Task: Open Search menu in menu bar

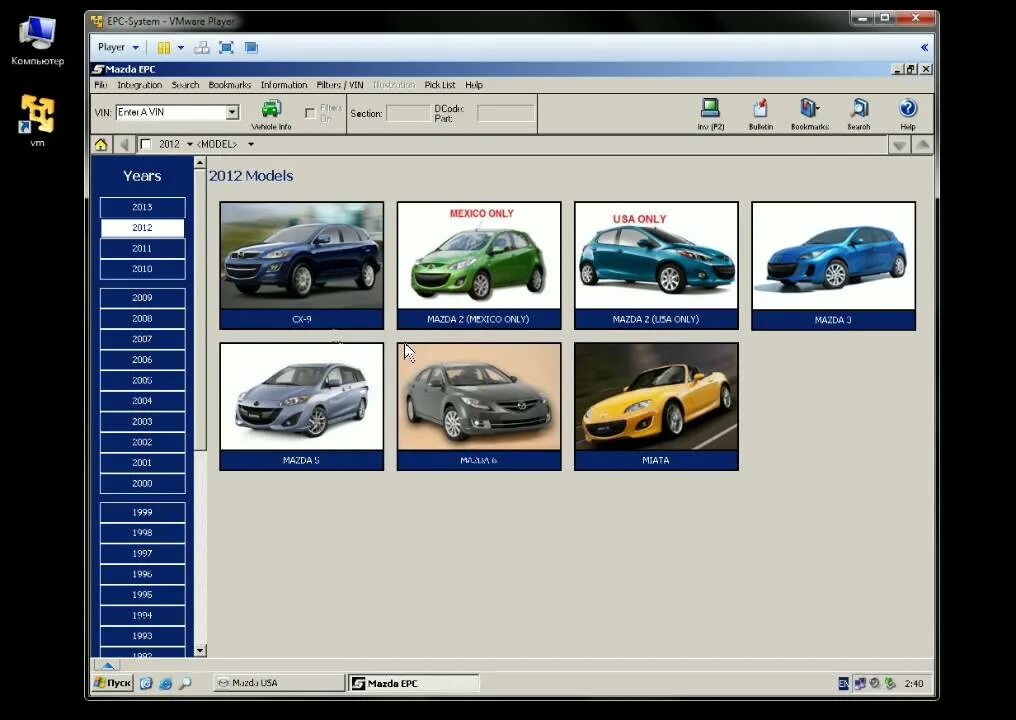Action: click(x=185, y=85)
